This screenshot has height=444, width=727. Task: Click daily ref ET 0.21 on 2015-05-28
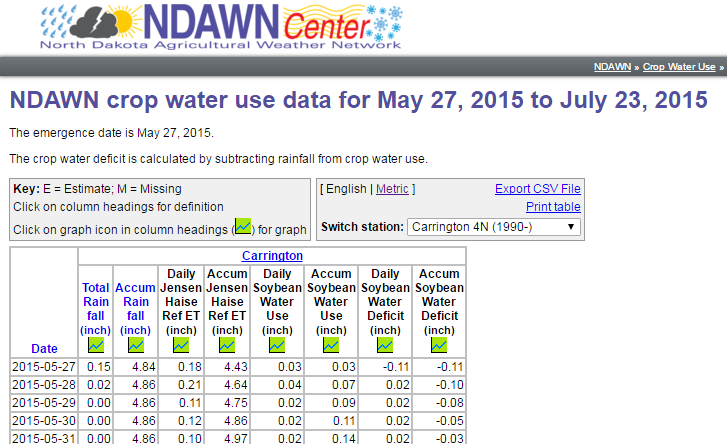[181, 385]
